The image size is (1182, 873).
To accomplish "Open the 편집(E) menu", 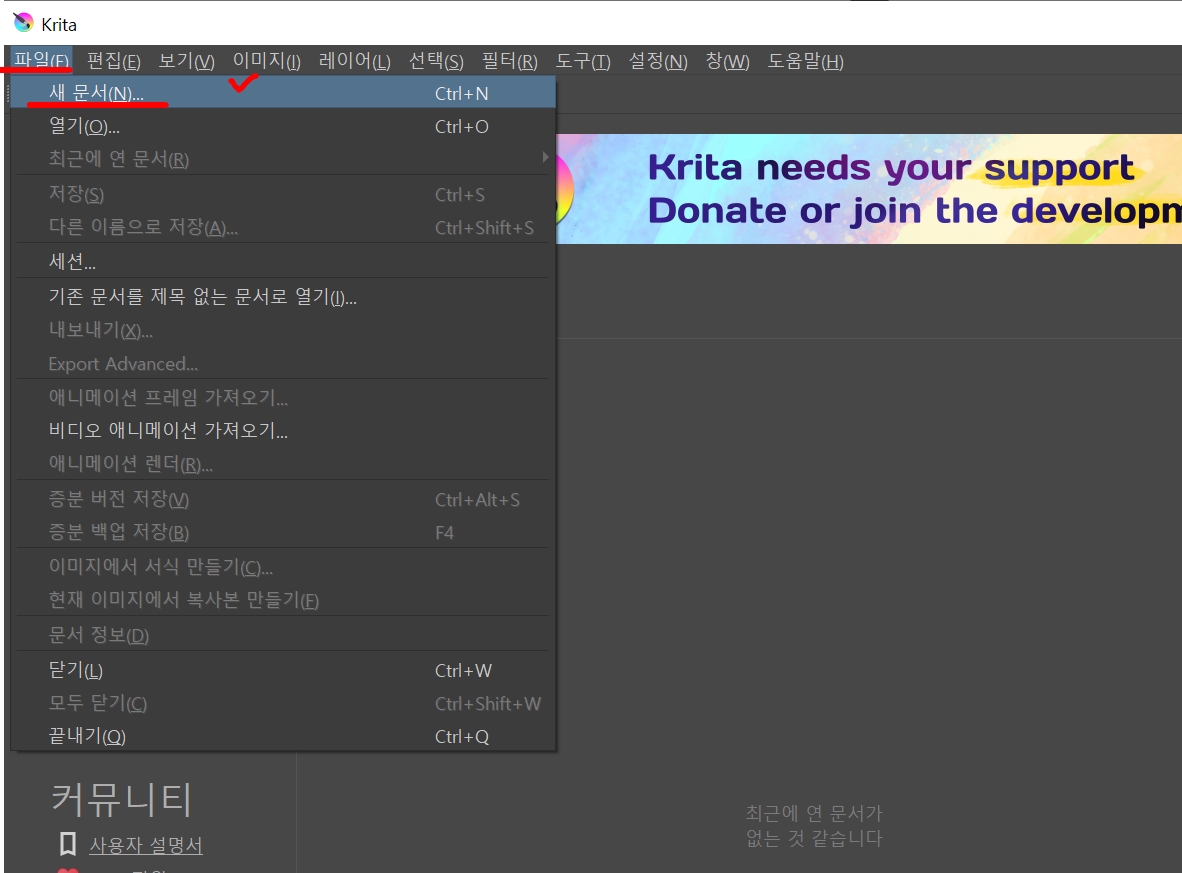I will point(114,61).
